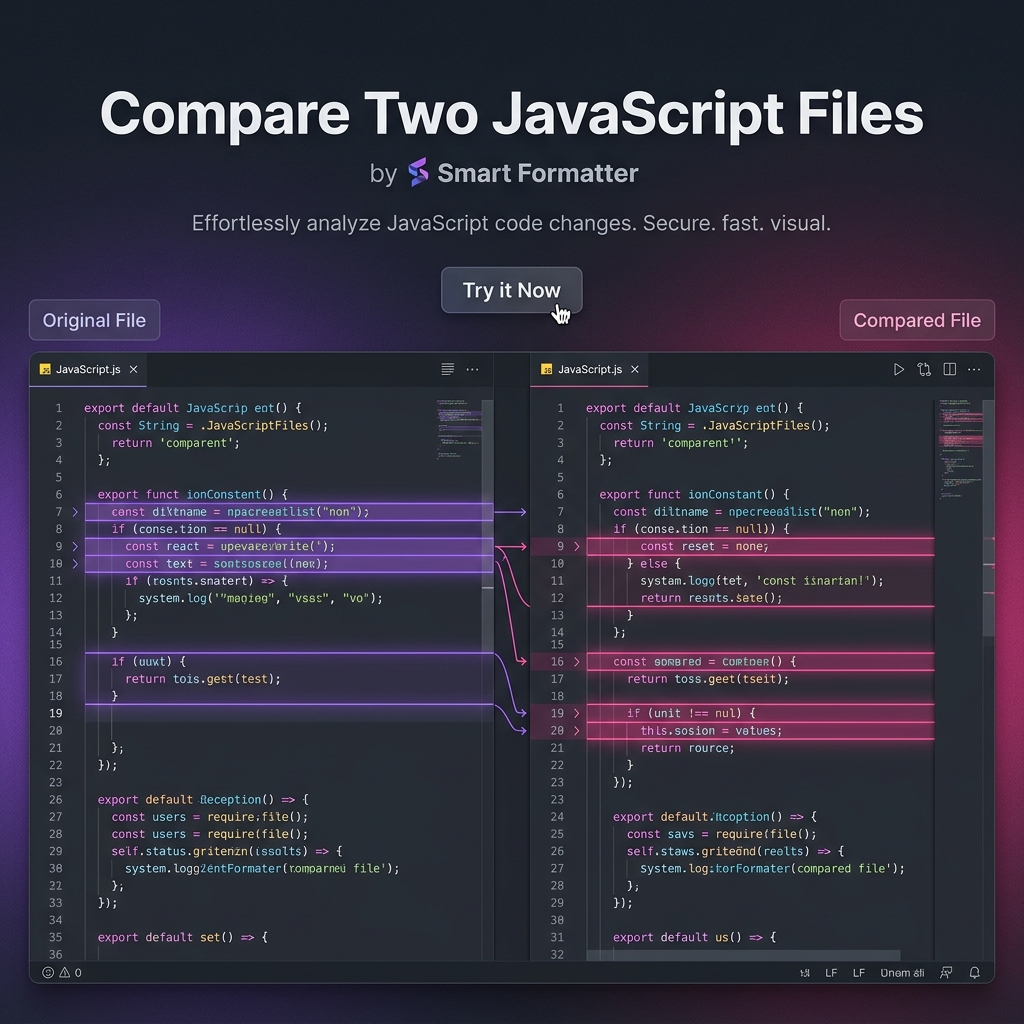Click the warning triangle icon in status bar
1024x1024 pixels.
pyautogui.click(x=65, y=972)
